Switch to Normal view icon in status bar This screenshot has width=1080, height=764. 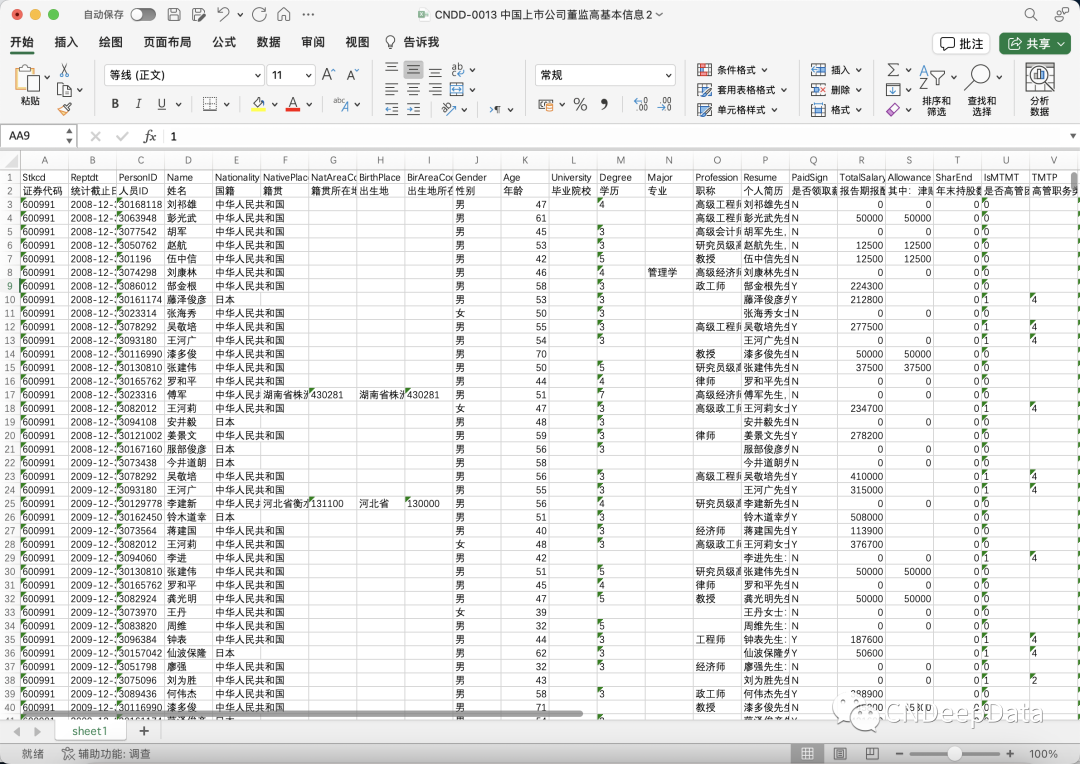point(807,754)
